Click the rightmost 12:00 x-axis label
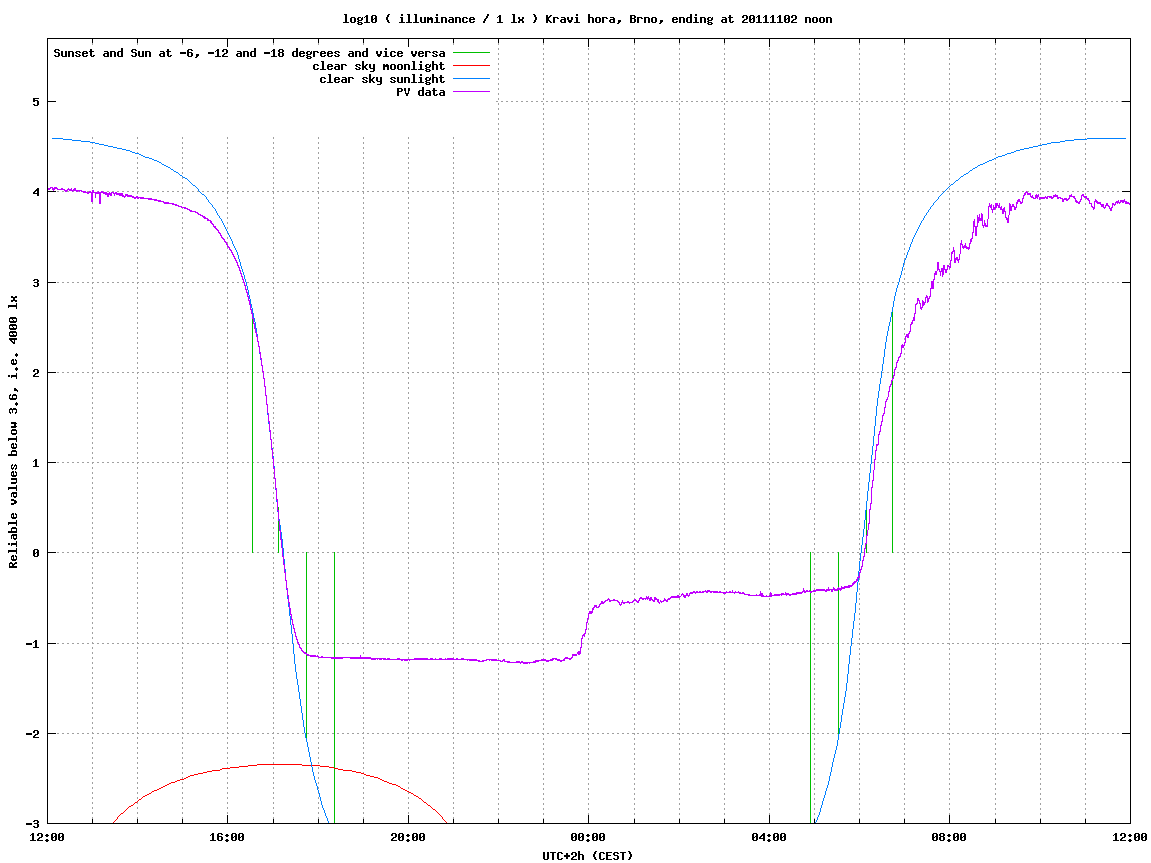 coord(1130,837)
